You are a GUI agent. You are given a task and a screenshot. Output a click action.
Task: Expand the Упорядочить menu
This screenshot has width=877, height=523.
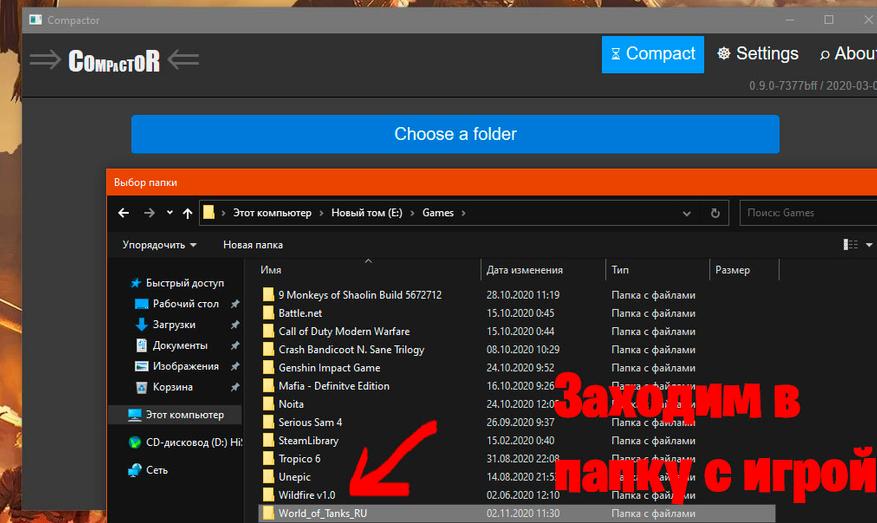tap(159, 245)
